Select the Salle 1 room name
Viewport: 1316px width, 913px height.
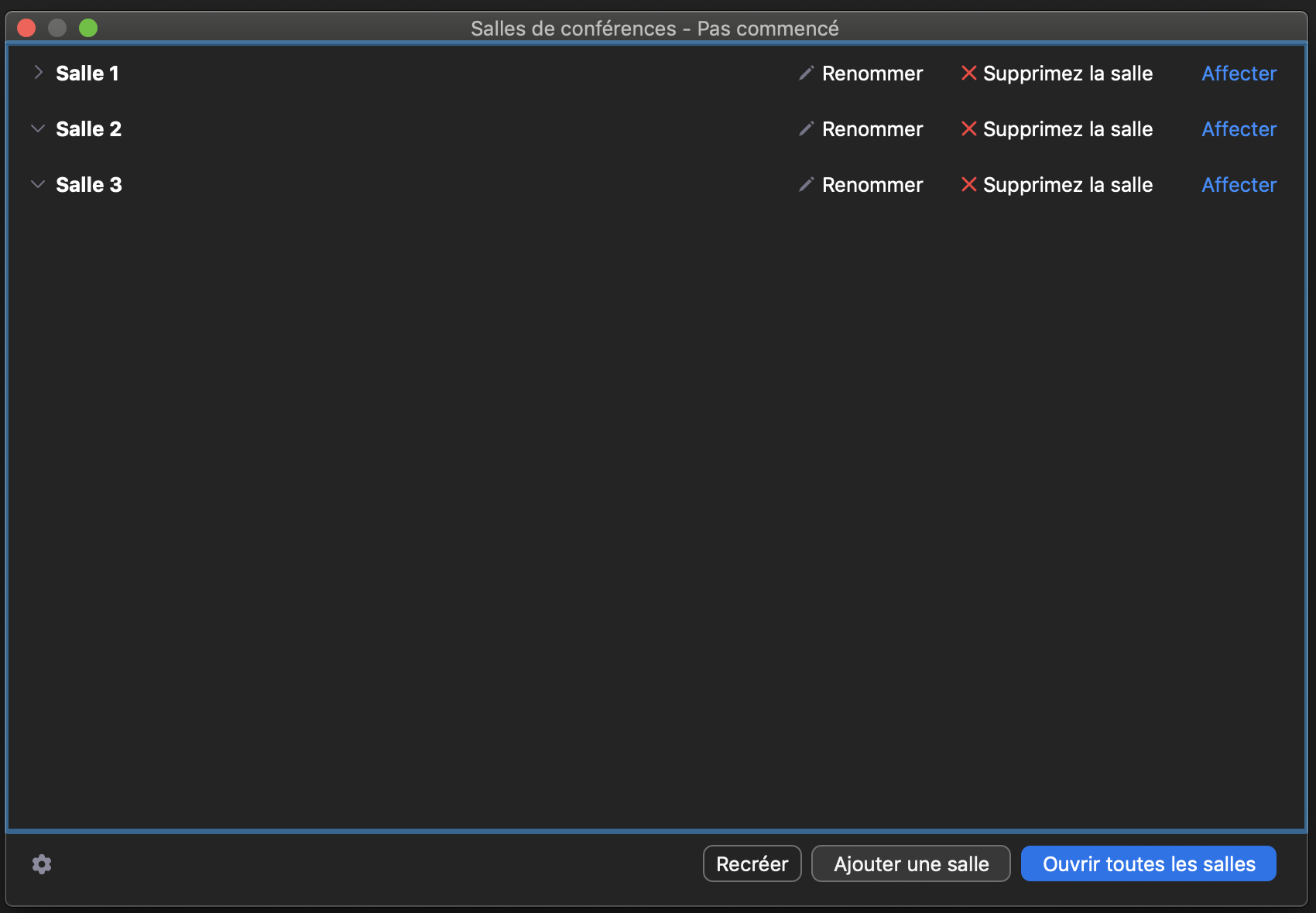(87, 74)
